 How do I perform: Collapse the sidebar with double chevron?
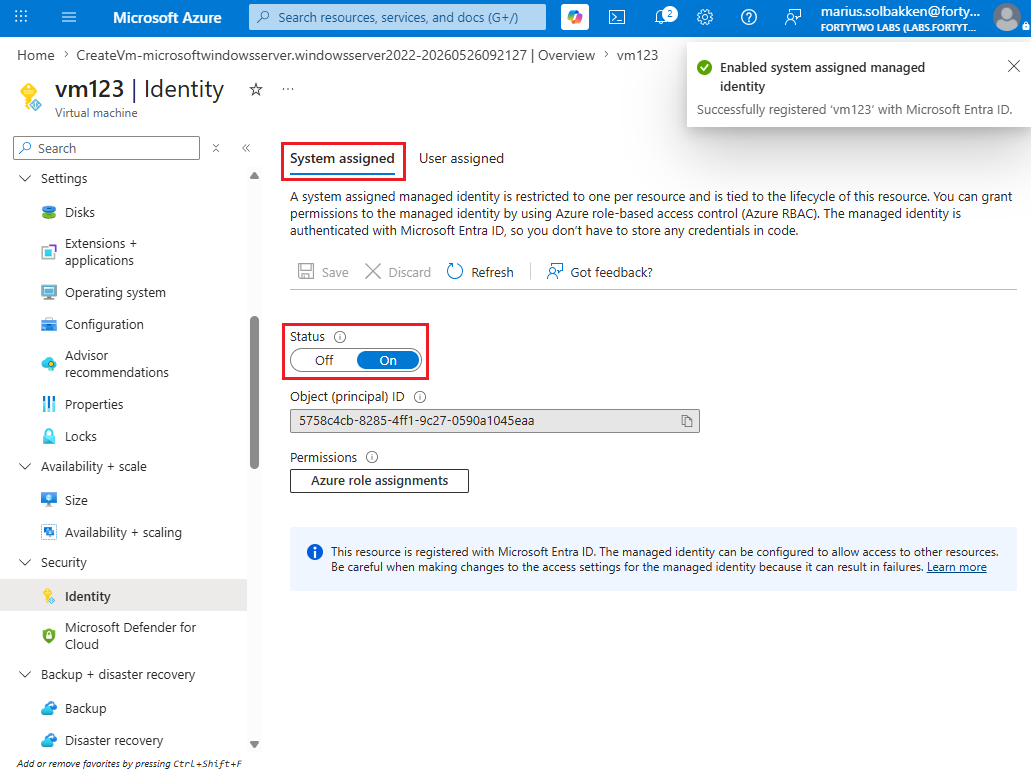[x=246, y=148]
